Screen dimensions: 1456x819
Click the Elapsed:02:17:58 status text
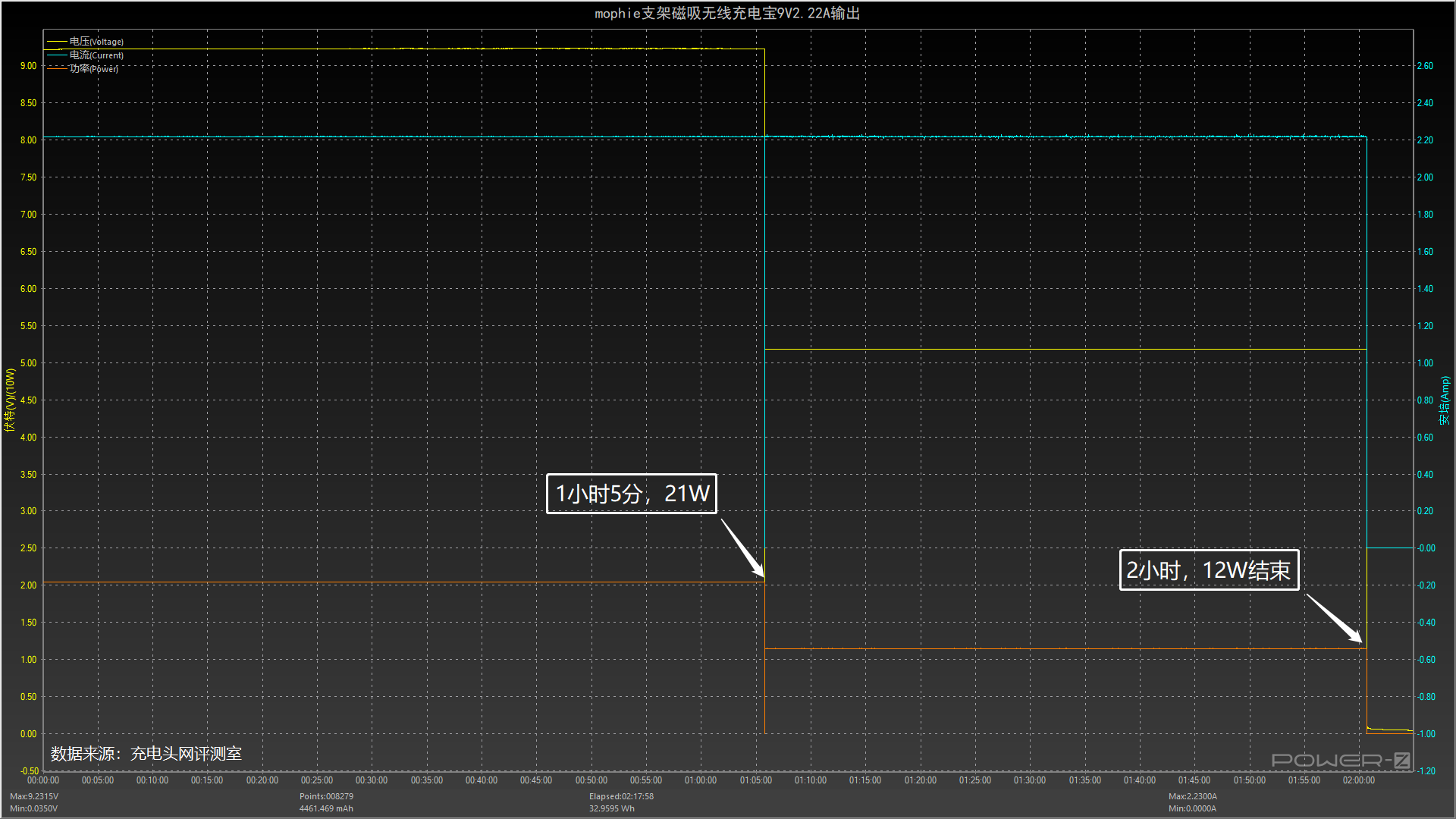(621, 796)
